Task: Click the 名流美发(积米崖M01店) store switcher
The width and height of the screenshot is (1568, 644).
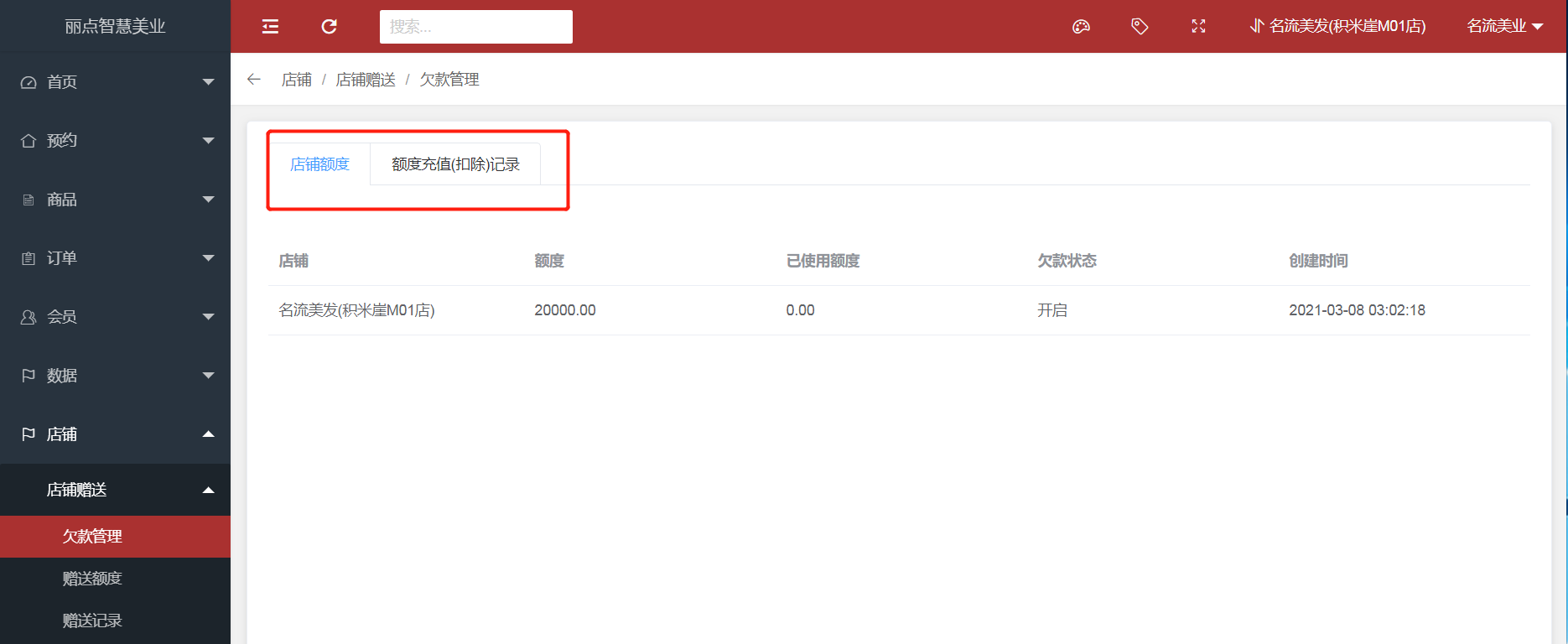Action: pos(1338,26)
